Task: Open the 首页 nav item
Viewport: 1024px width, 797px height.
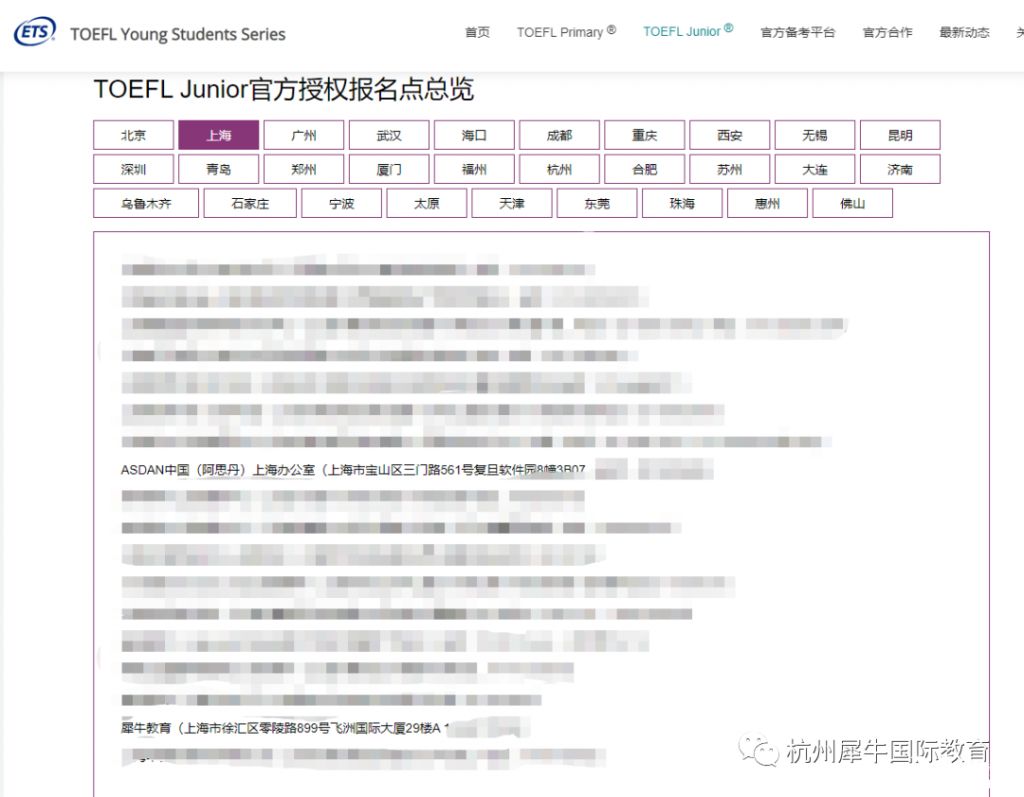Action: pyautogui.click(x=477, y=32)
